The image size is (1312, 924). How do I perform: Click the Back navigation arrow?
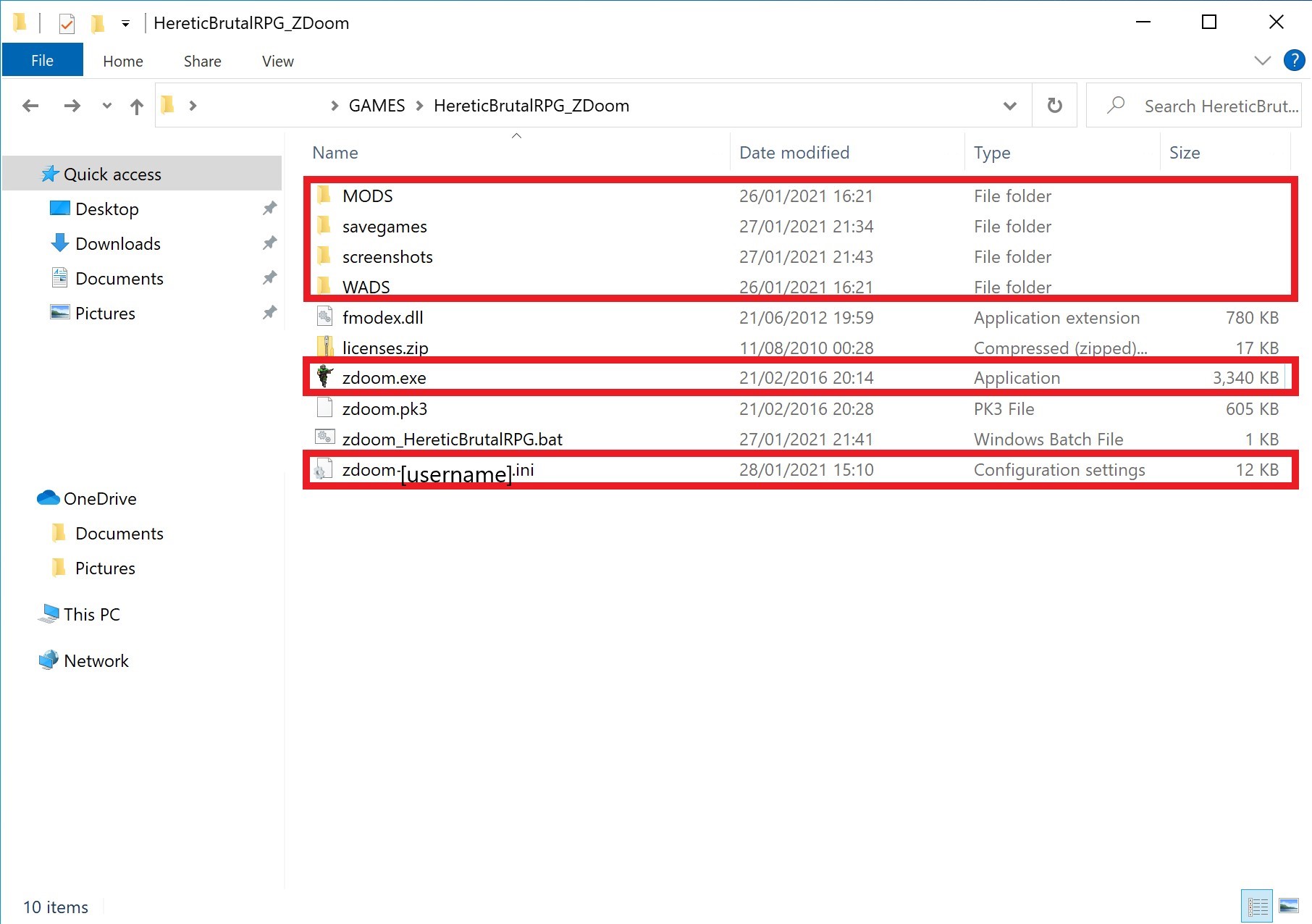coord(30,106)
